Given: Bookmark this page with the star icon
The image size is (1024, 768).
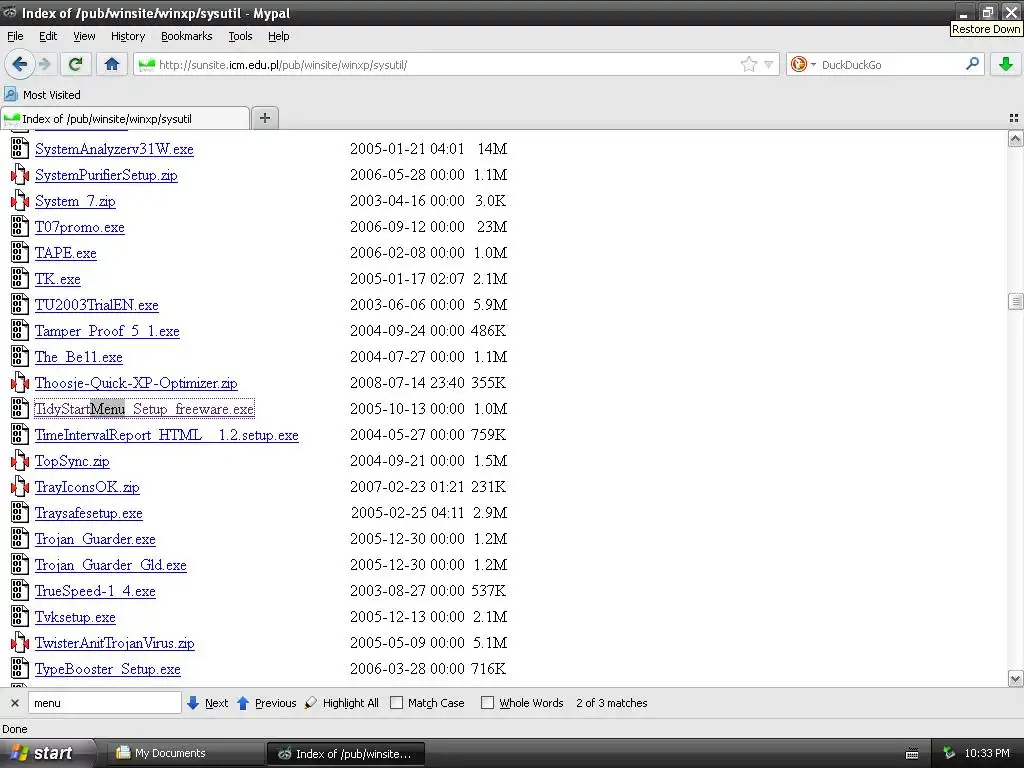Looking at the screenshot, I should pos(748,64).
